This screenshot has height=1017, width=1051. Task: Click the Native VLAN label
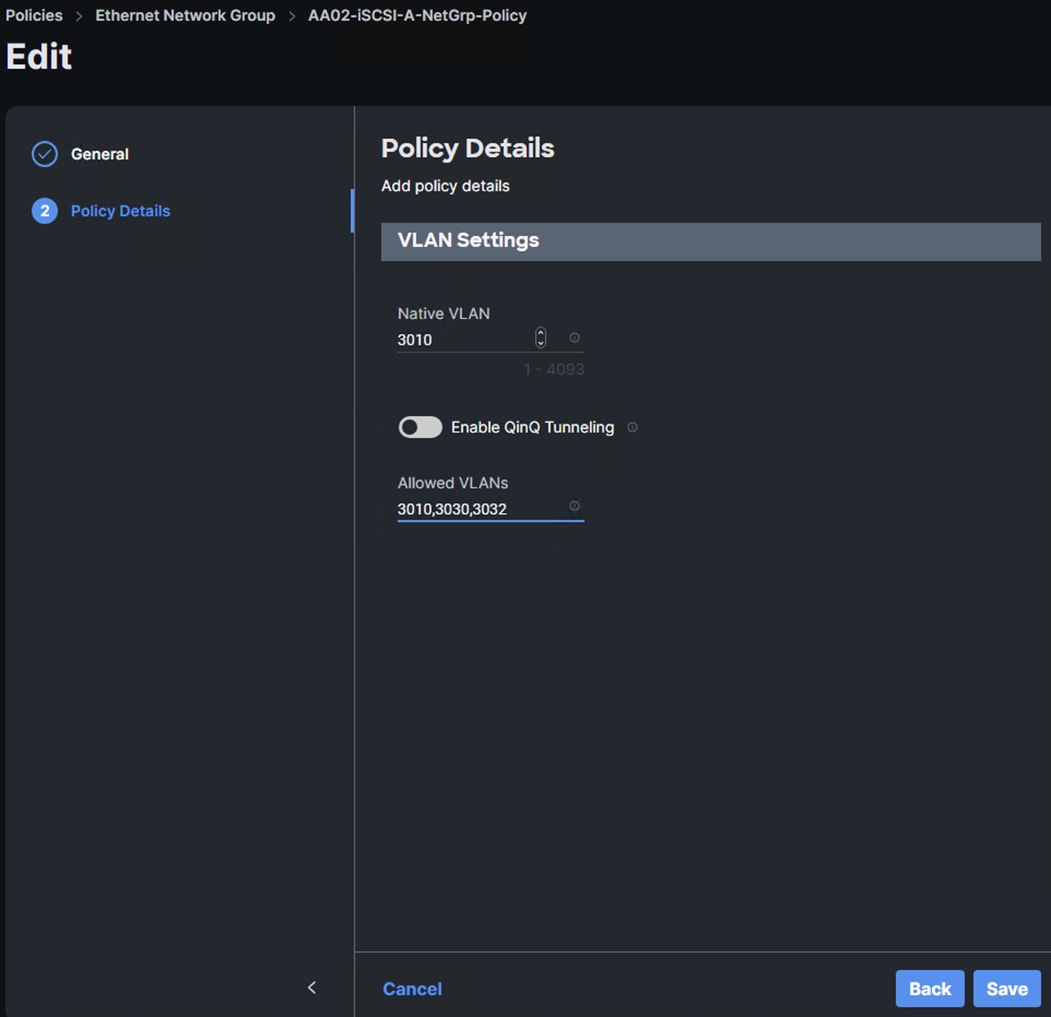[x=444, y=314]
